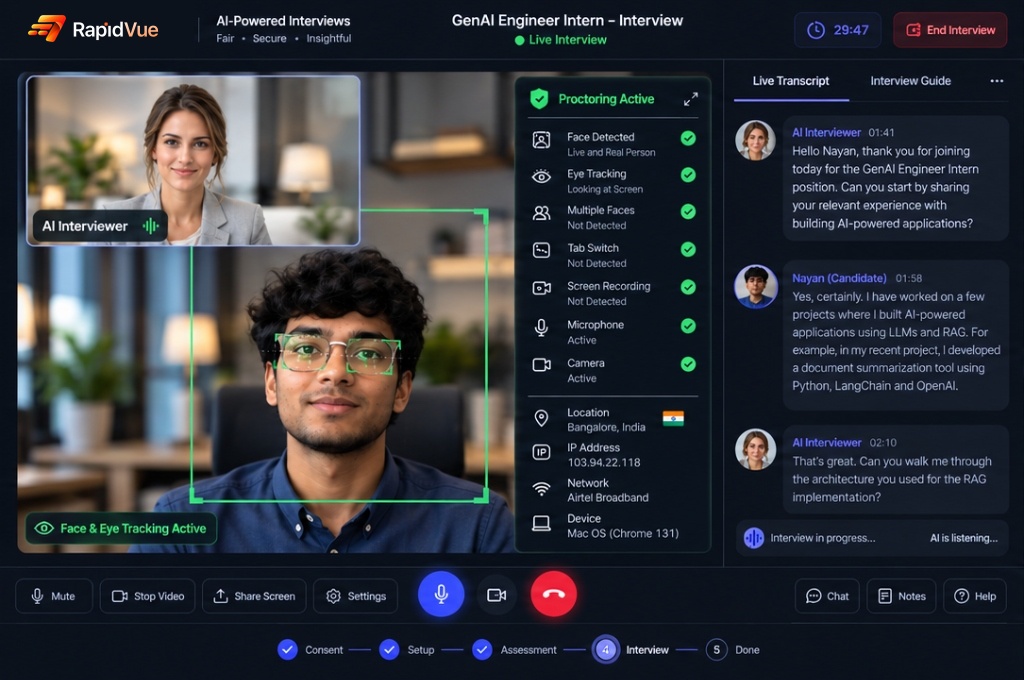Click the "AI is listening..." status text
The height and width of the screenshot is (680, 1024).
pyautogui.click(x=963, y=538)
